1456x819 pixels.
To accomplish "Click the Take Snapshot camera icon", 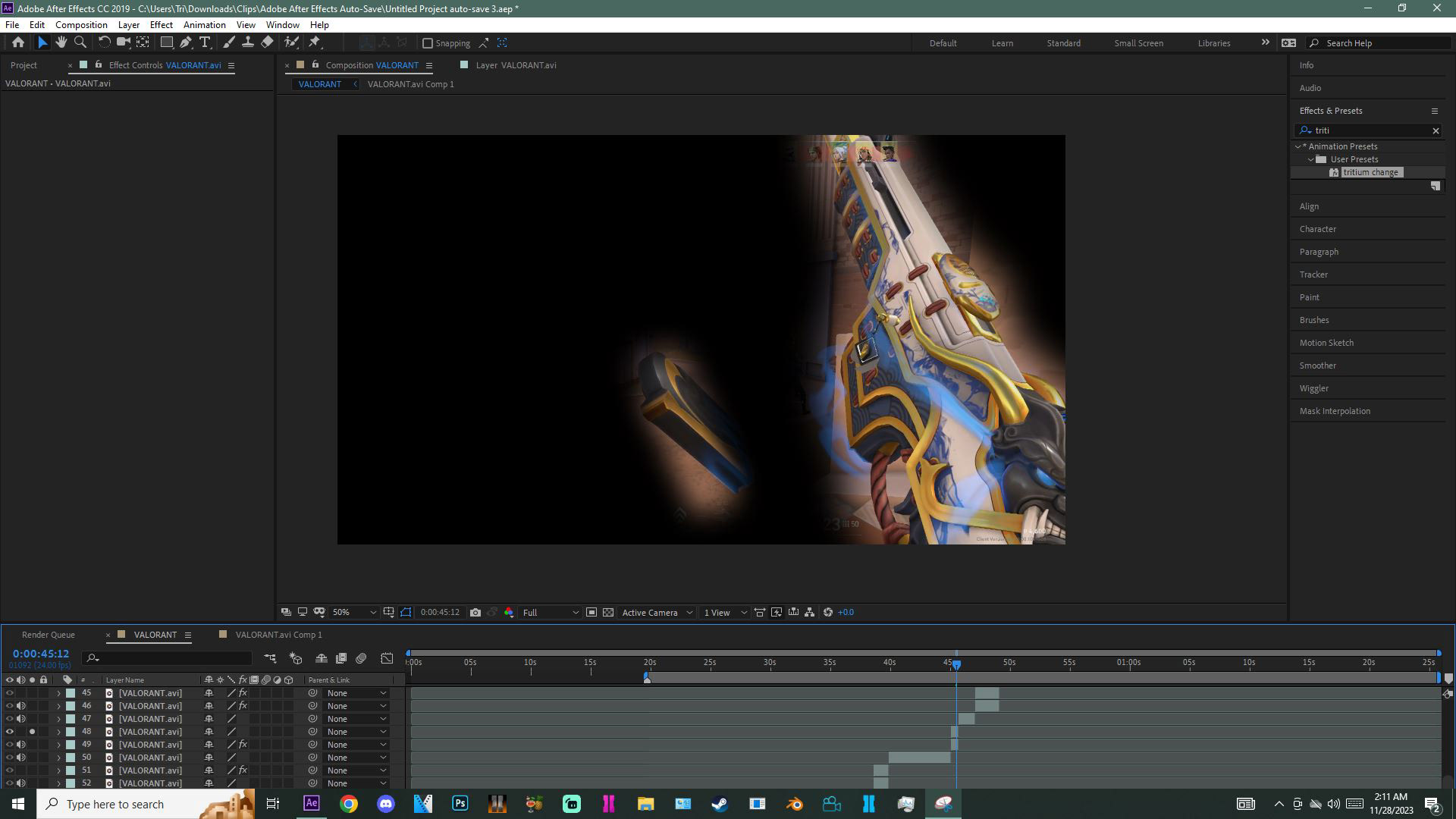I will 475,613.
